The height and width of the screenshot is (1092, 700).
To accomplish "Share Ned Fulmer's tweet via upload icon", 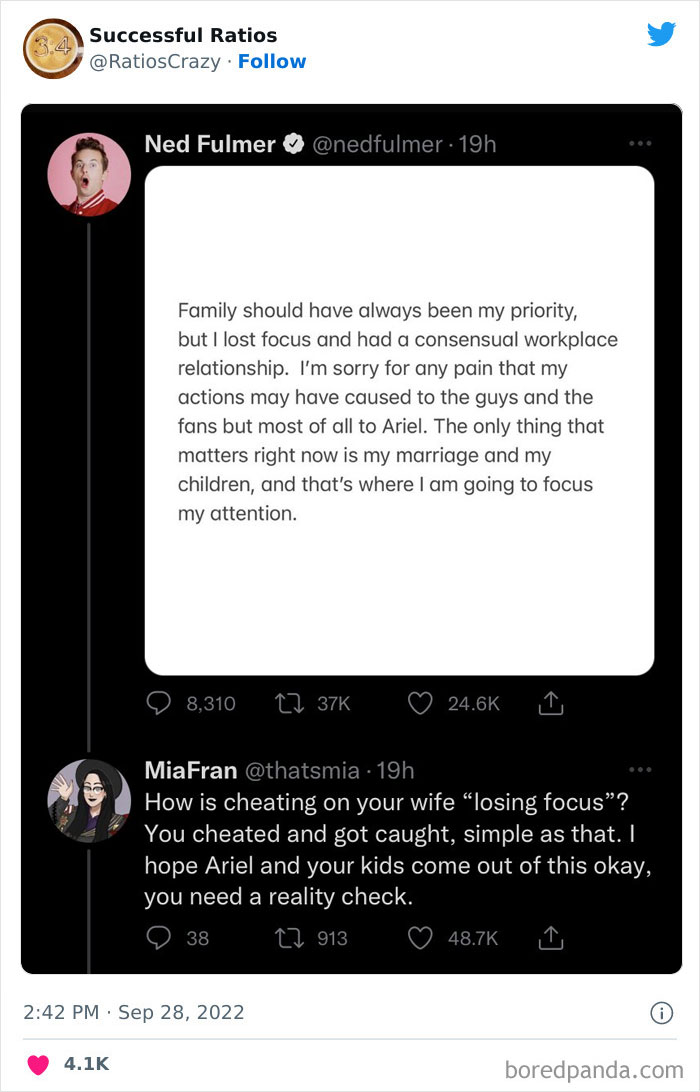I will coord(551,704).
